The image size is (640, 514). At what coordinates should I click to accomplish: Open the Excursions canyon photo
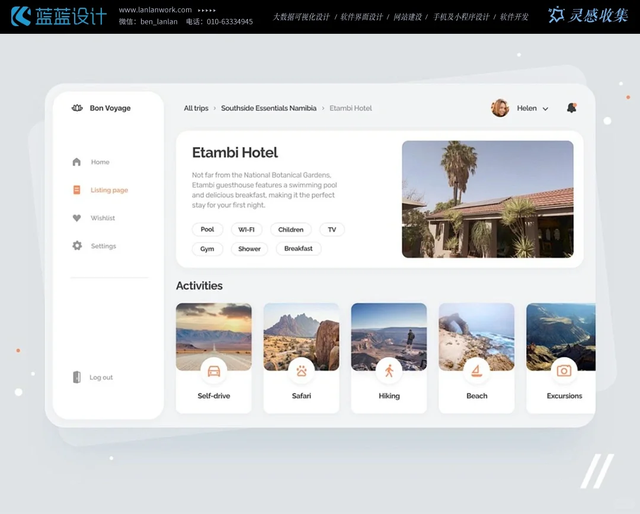(561, 336)
